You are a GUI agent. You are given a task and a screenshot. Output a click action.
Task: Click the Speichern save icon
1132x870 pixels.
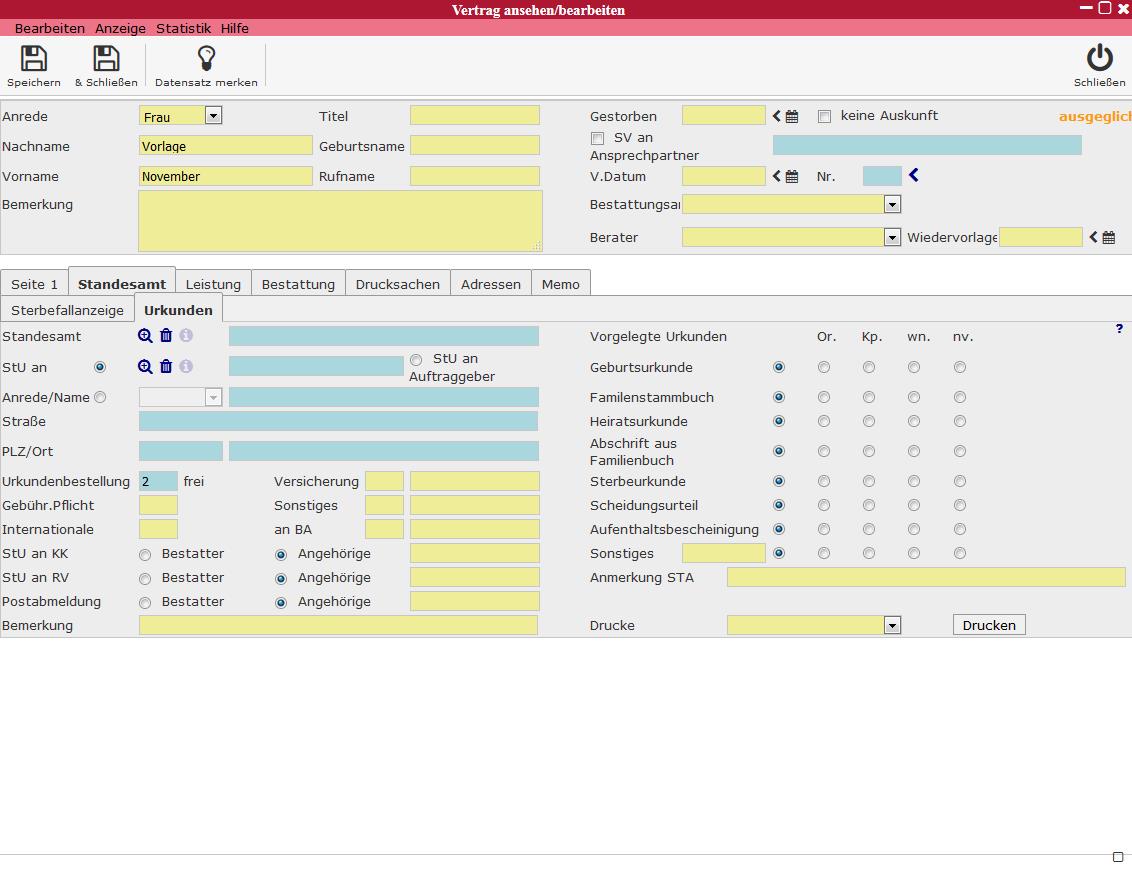(33, 59)
